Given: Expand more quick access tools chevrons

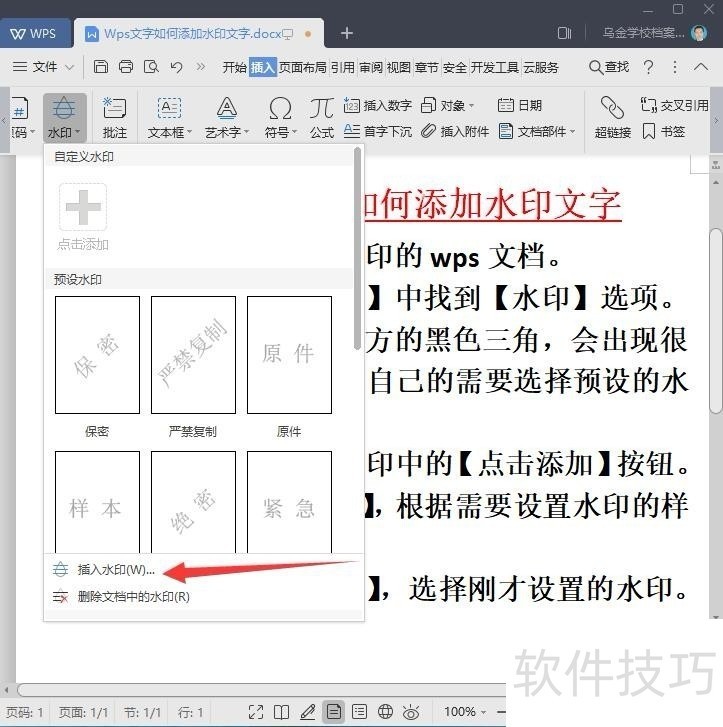Looking at the screenshot, I should click(200, 67).
